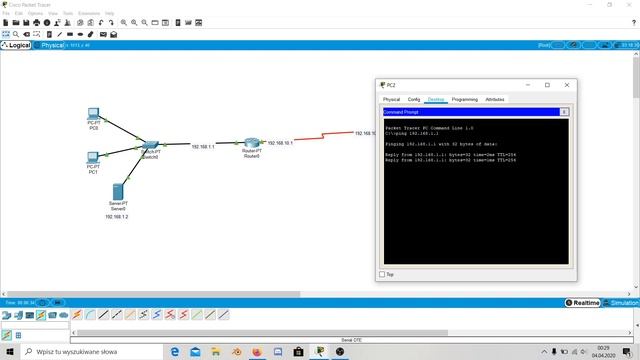Screen dimensions: 640x360
Task: Switch to Logical workspace view
Action: pos(16,45)
